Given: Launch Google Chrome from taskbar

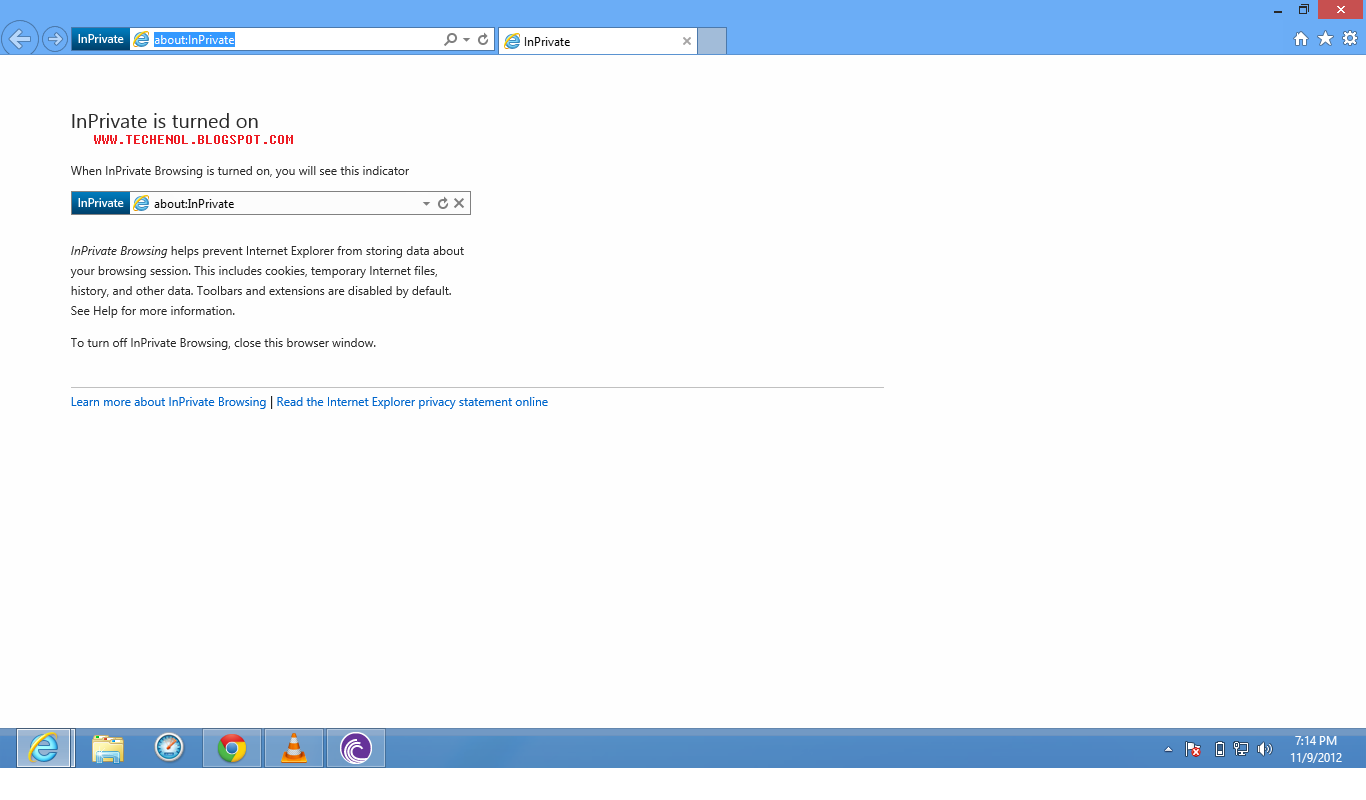Looking at the screenshot, I should click(232, 748).
